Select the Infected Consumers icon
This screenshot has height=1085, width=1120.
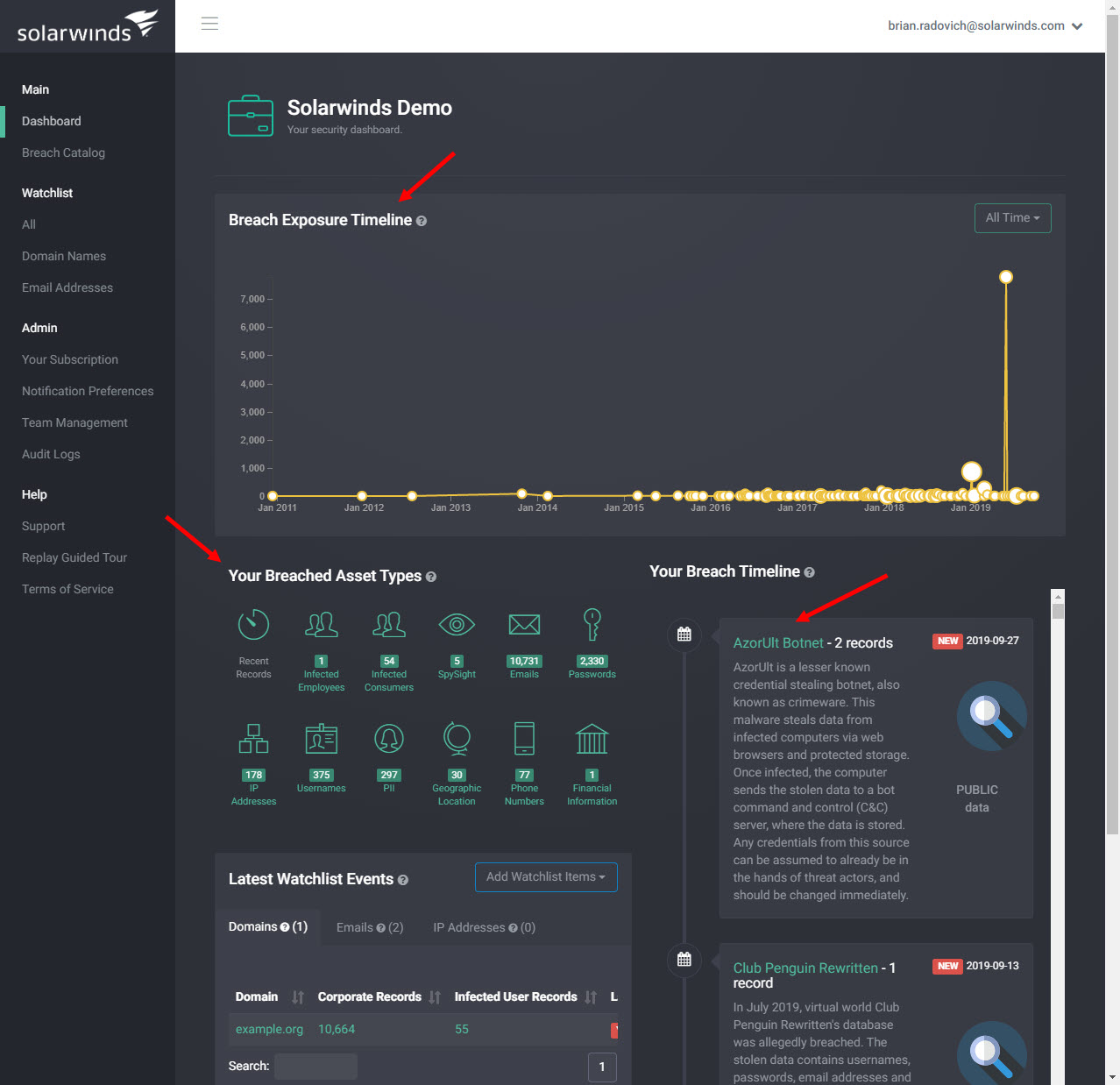click(x=389, y=625)
